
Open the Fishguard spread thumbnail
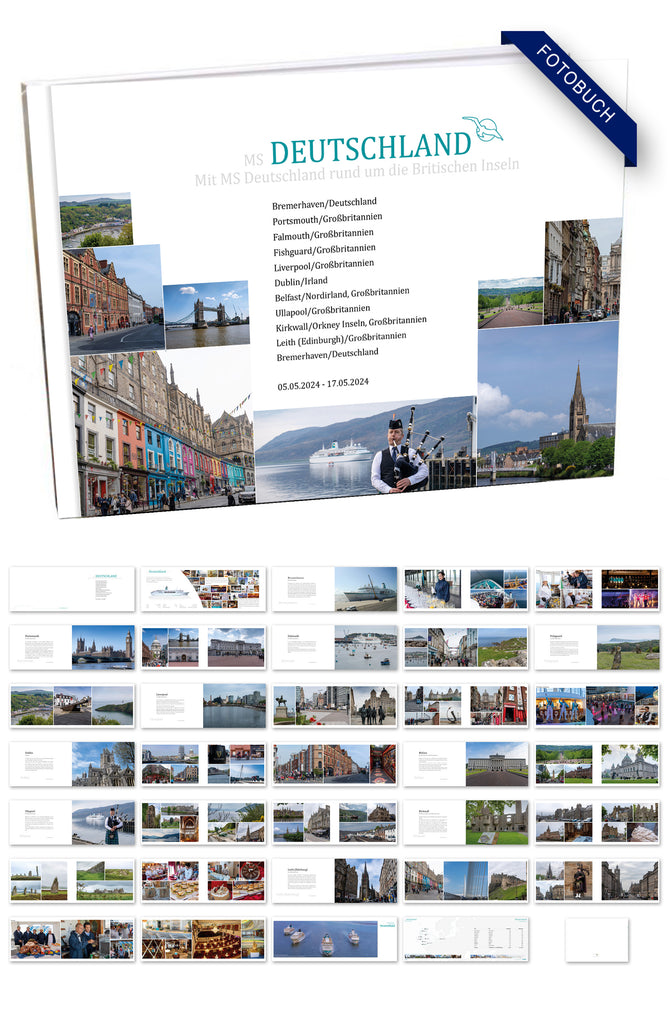coord(597,647)
